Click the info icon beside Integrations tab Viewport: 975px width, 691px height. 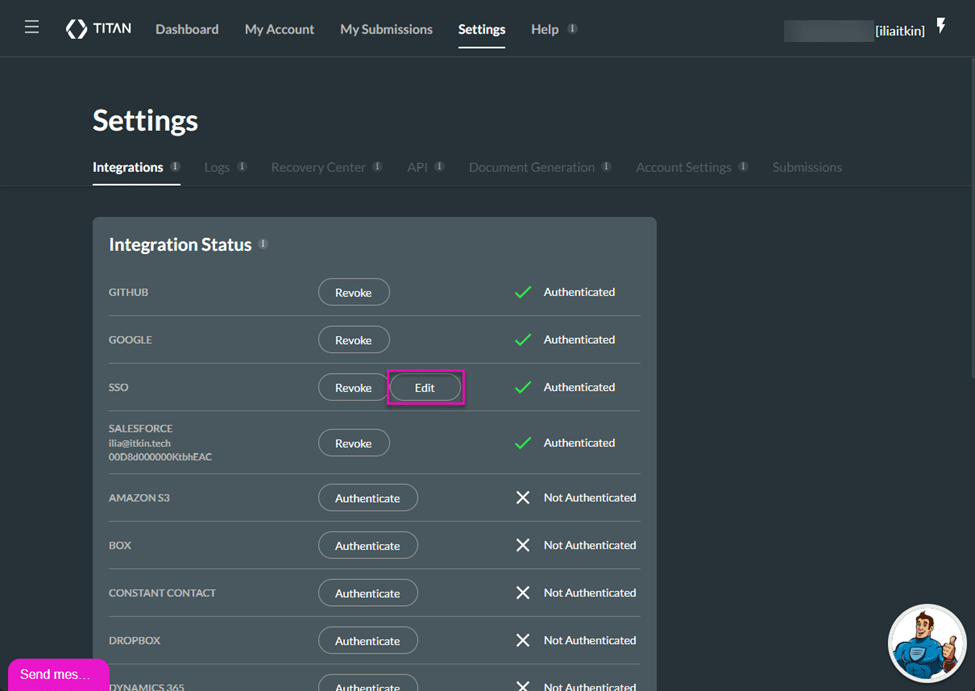click(175, 166)
